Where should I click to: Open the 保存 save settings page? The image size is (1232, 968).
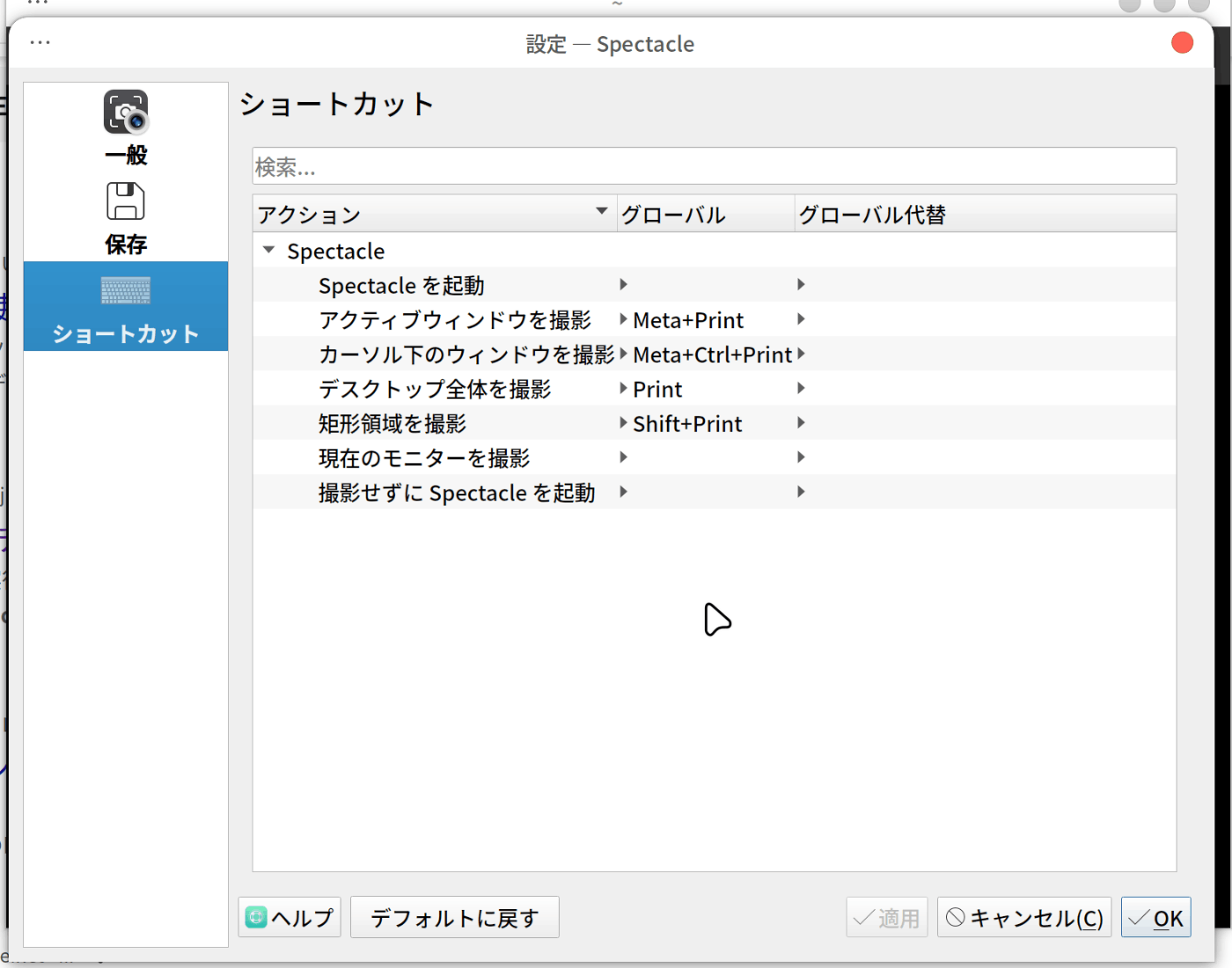[126, 218]
